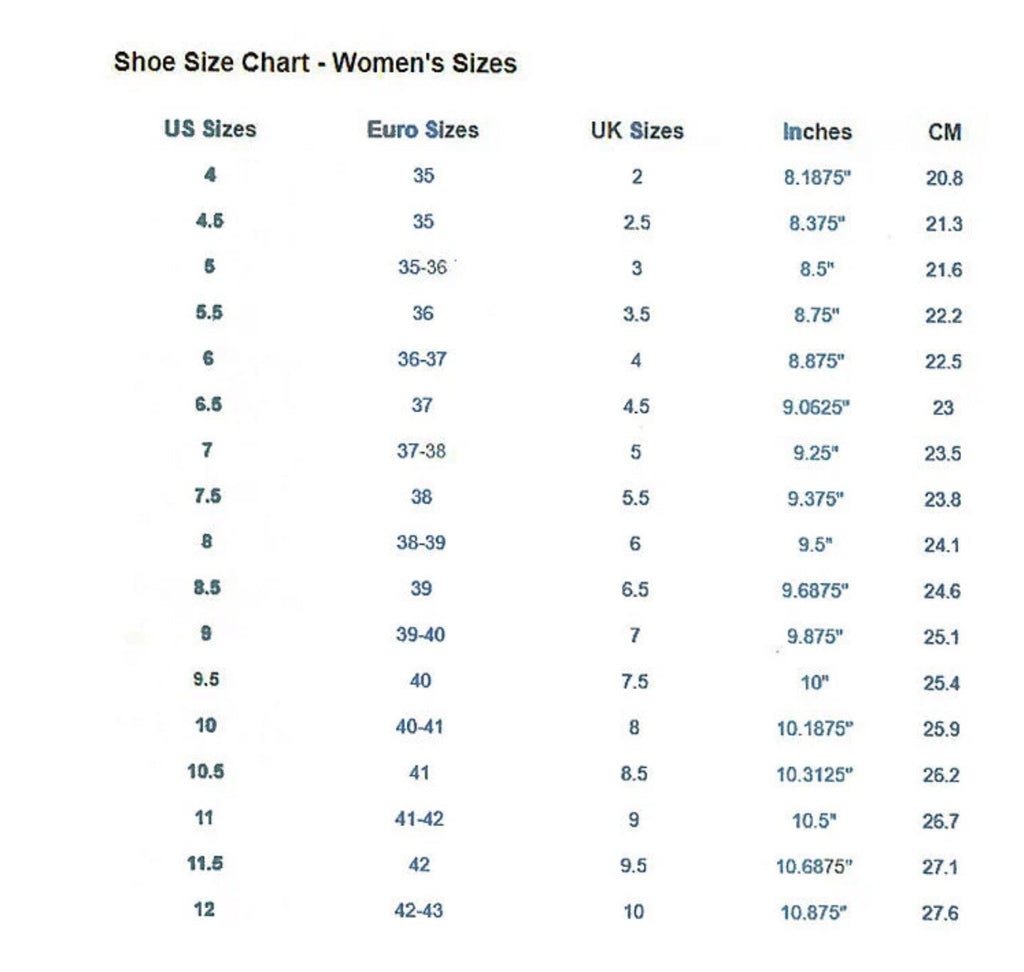Click the Shoe Size Chart title
Viewport: 1024px width, 972px height.
315,63
